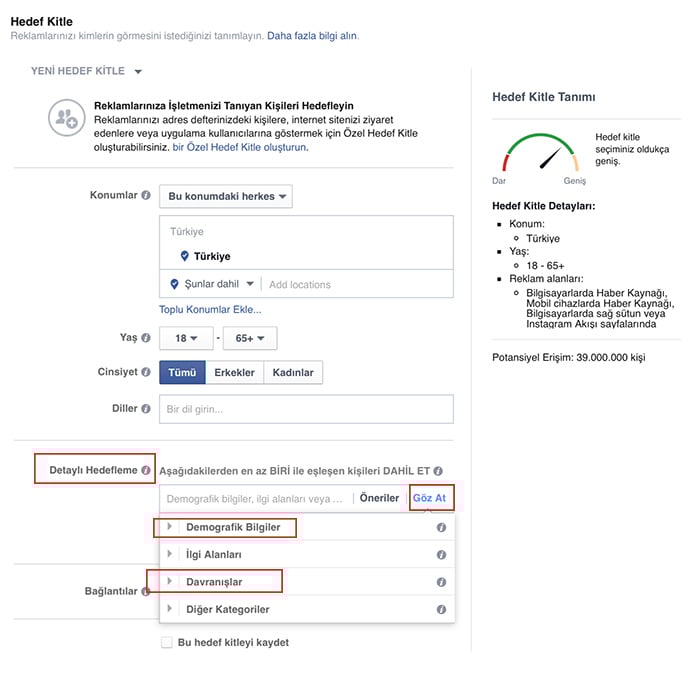Click info icon next to Yaş
Viewport: 700px width, 679px height.
[146, 337]
